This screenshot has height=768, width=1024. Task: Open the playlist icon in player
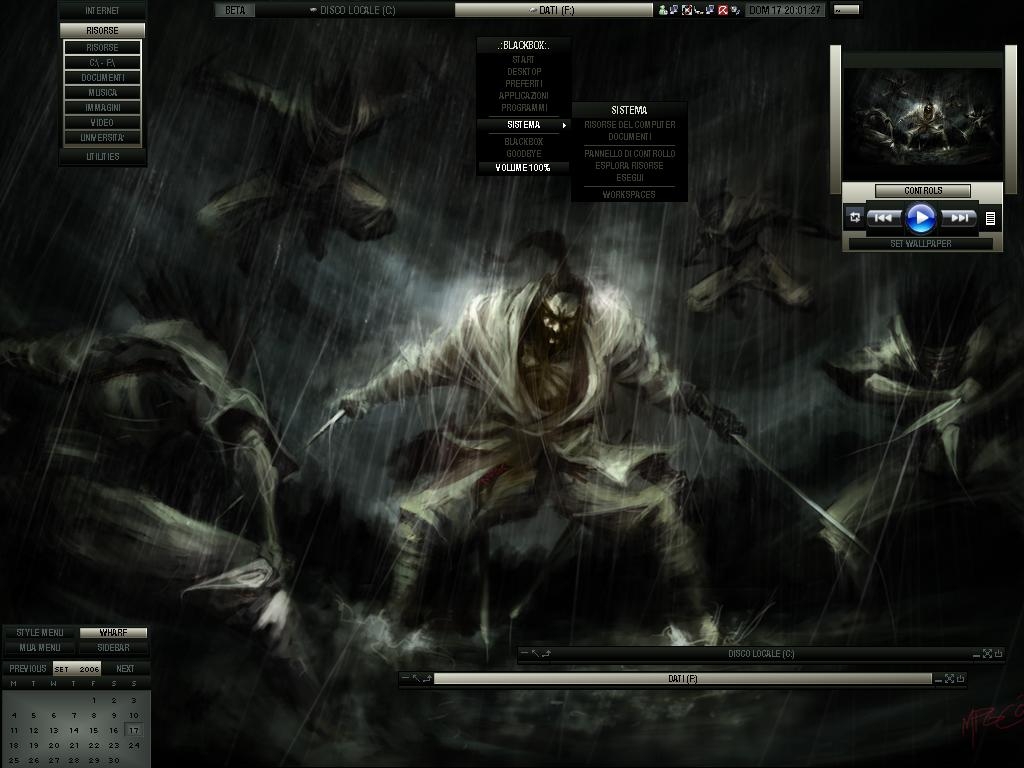(x=990, y=219)
